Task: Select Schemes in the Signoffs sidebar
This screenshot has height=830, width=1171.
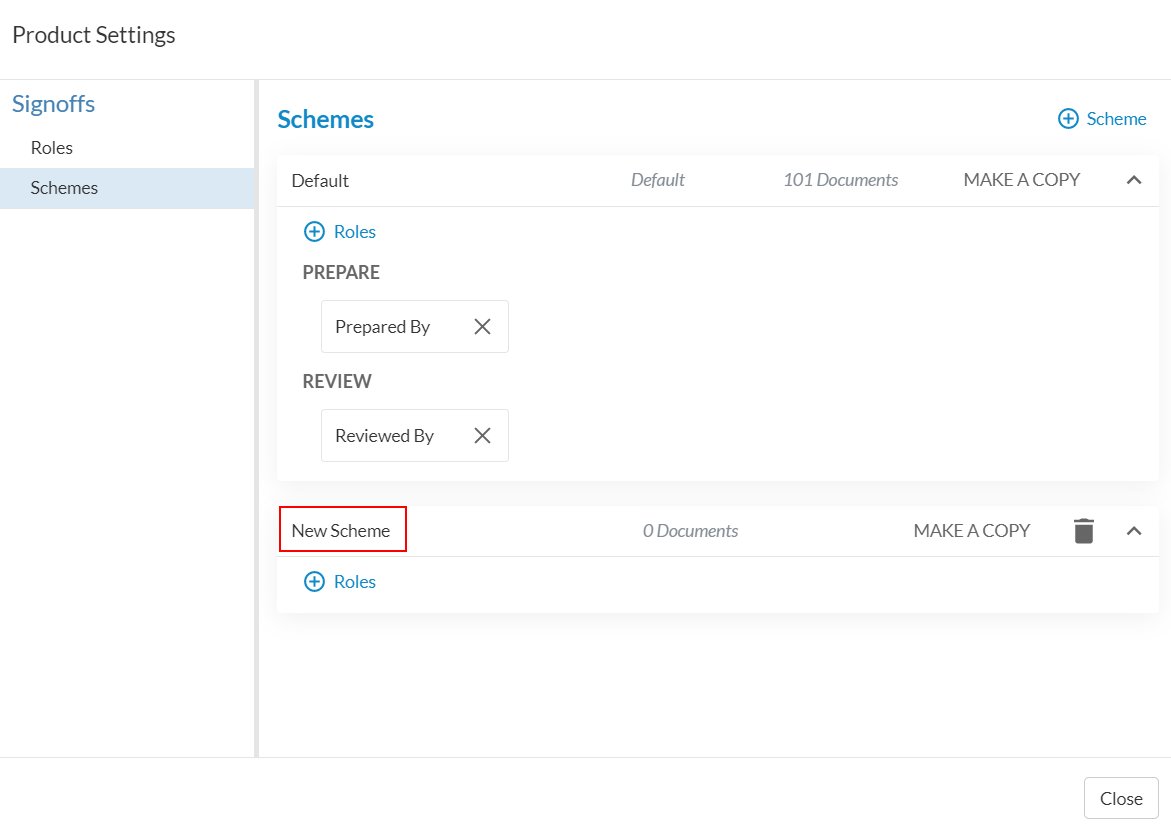Action: [x=64, y=188]
